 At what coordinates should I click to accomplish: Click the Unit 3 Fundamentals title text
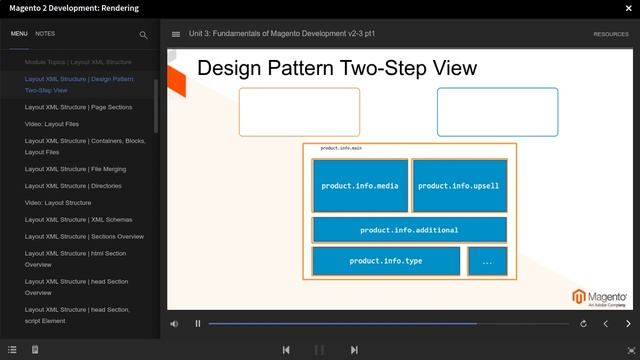tap(282, 34)
